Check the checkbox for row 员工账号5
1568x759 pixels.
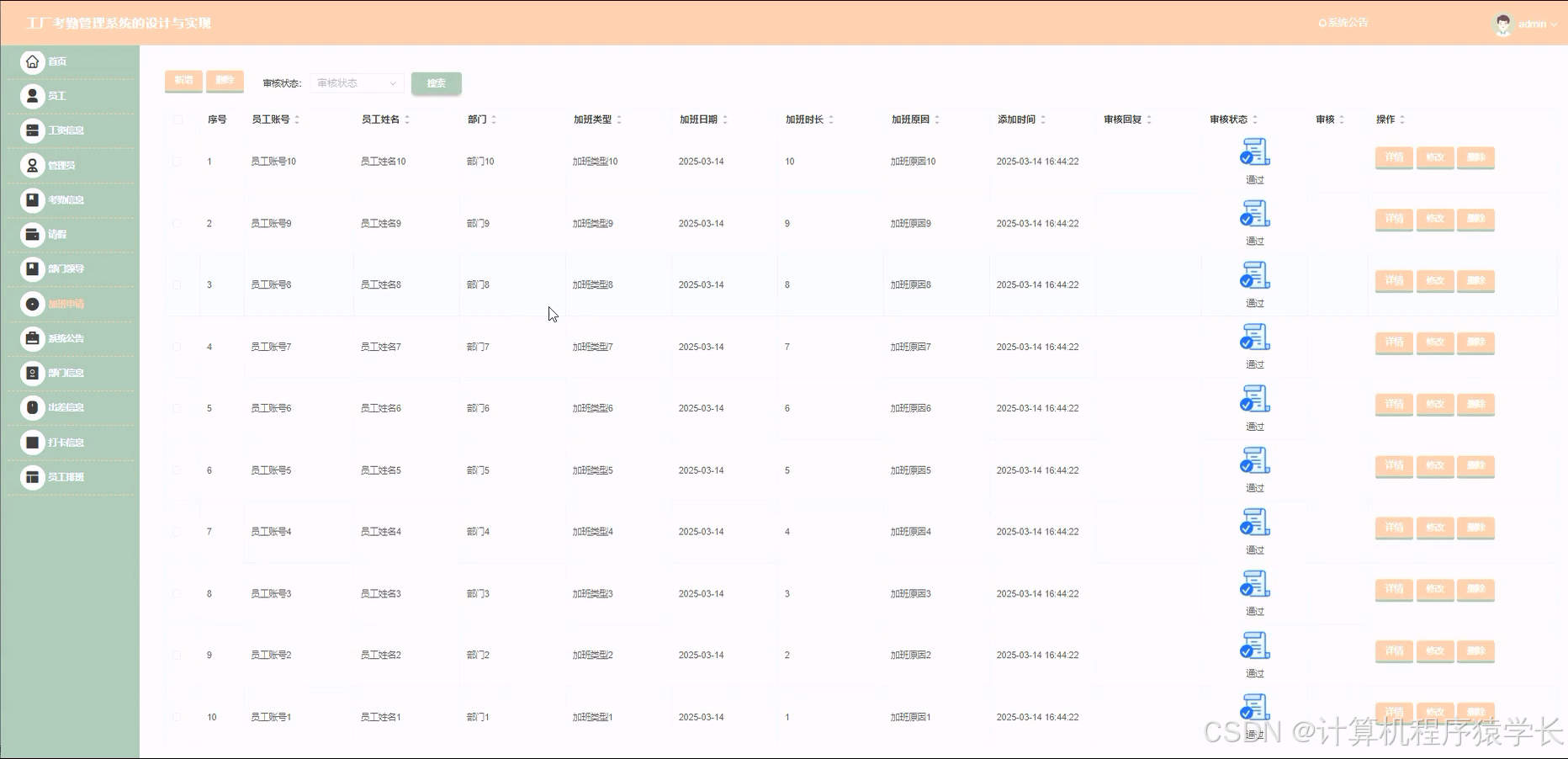point(177,470)
